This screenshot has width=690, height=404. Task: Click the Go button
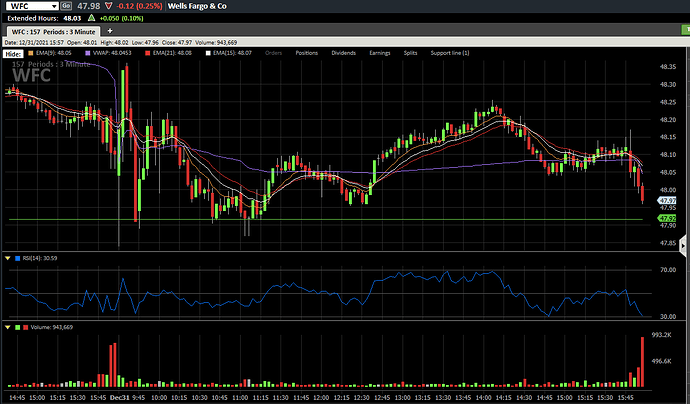[x=66, y=6]
